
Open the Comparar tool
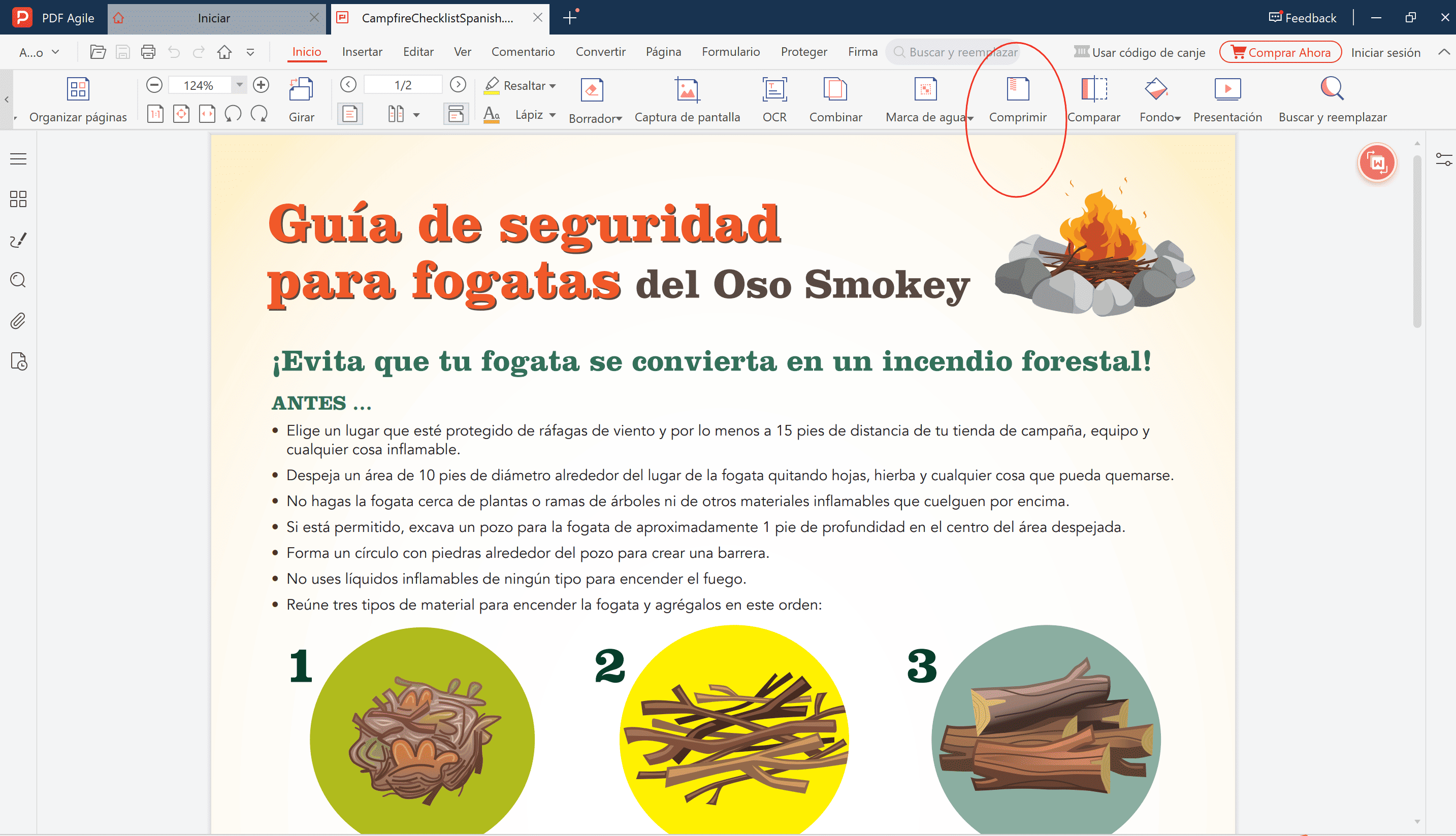(x=1093, y=100)
